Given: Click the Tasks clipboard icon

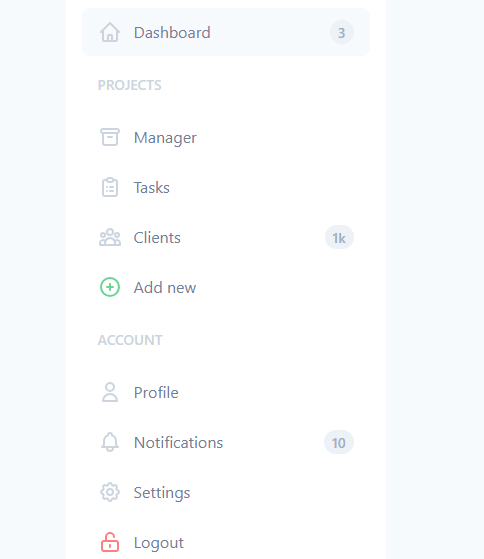Looking at the screenshot, I should pos(110,187).
